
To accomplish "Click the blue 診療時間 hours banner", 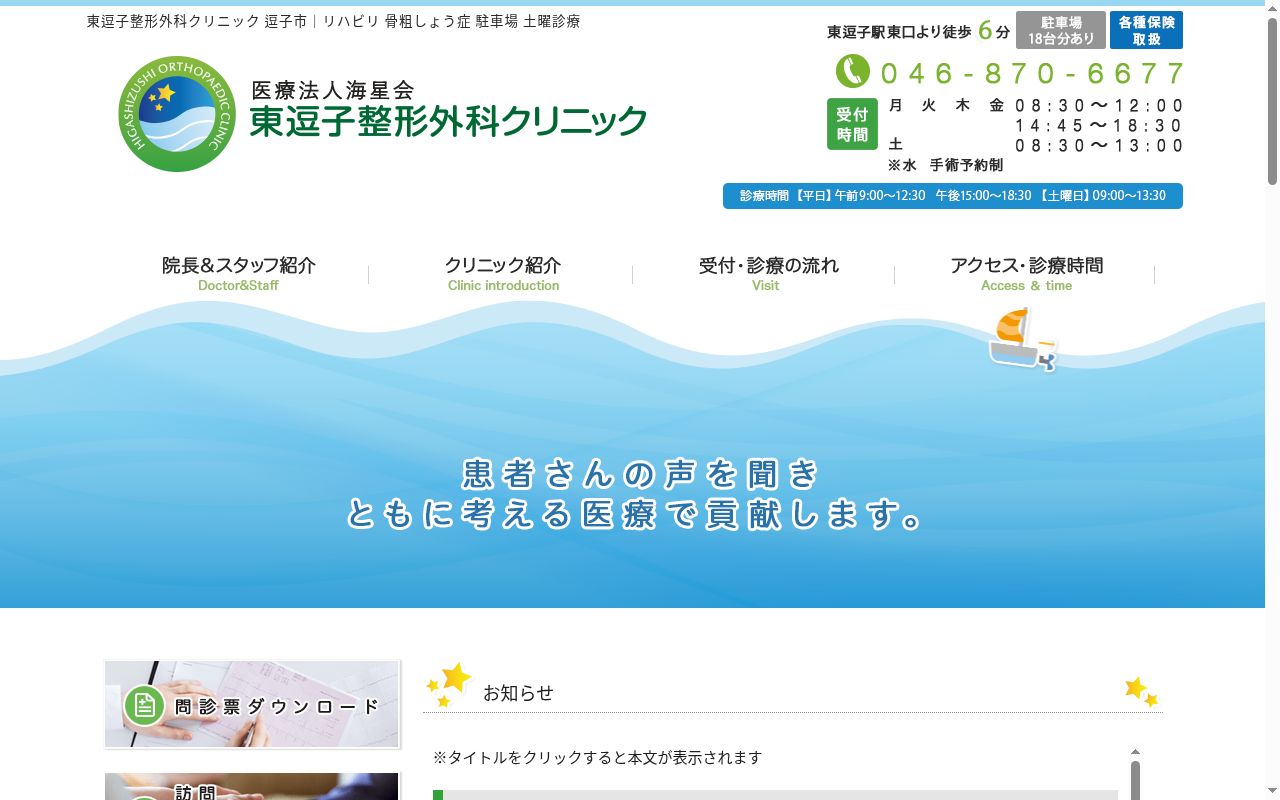I will [x=953, y=196].
